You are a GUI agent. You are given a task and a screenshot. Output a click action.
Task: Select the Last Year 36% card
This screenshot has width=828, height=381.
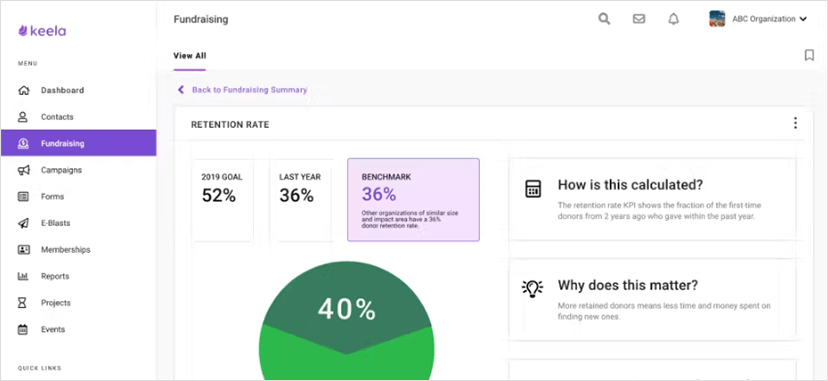tap(300, 199)
